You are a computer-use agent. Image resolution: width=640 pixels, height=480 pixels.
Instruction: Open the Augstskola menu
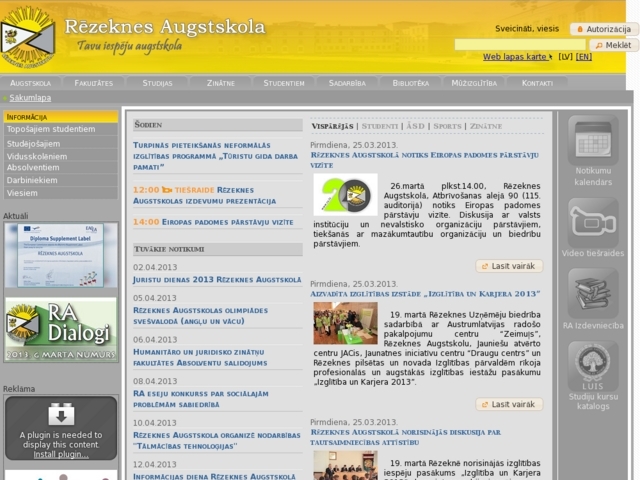click(x=31, y=83)
